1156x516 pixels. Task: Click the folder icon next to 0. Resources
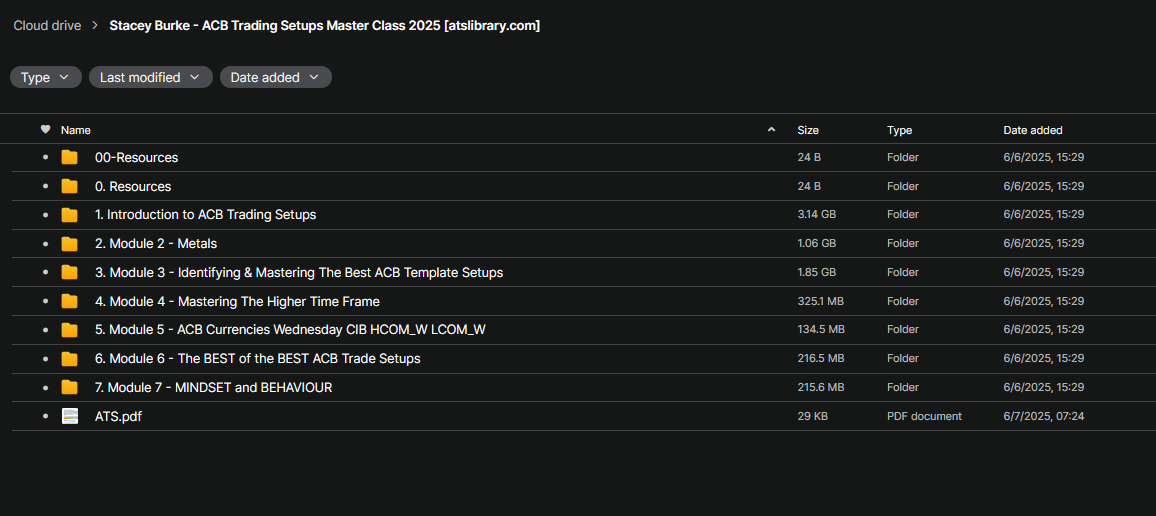click(x=69, y=186)
